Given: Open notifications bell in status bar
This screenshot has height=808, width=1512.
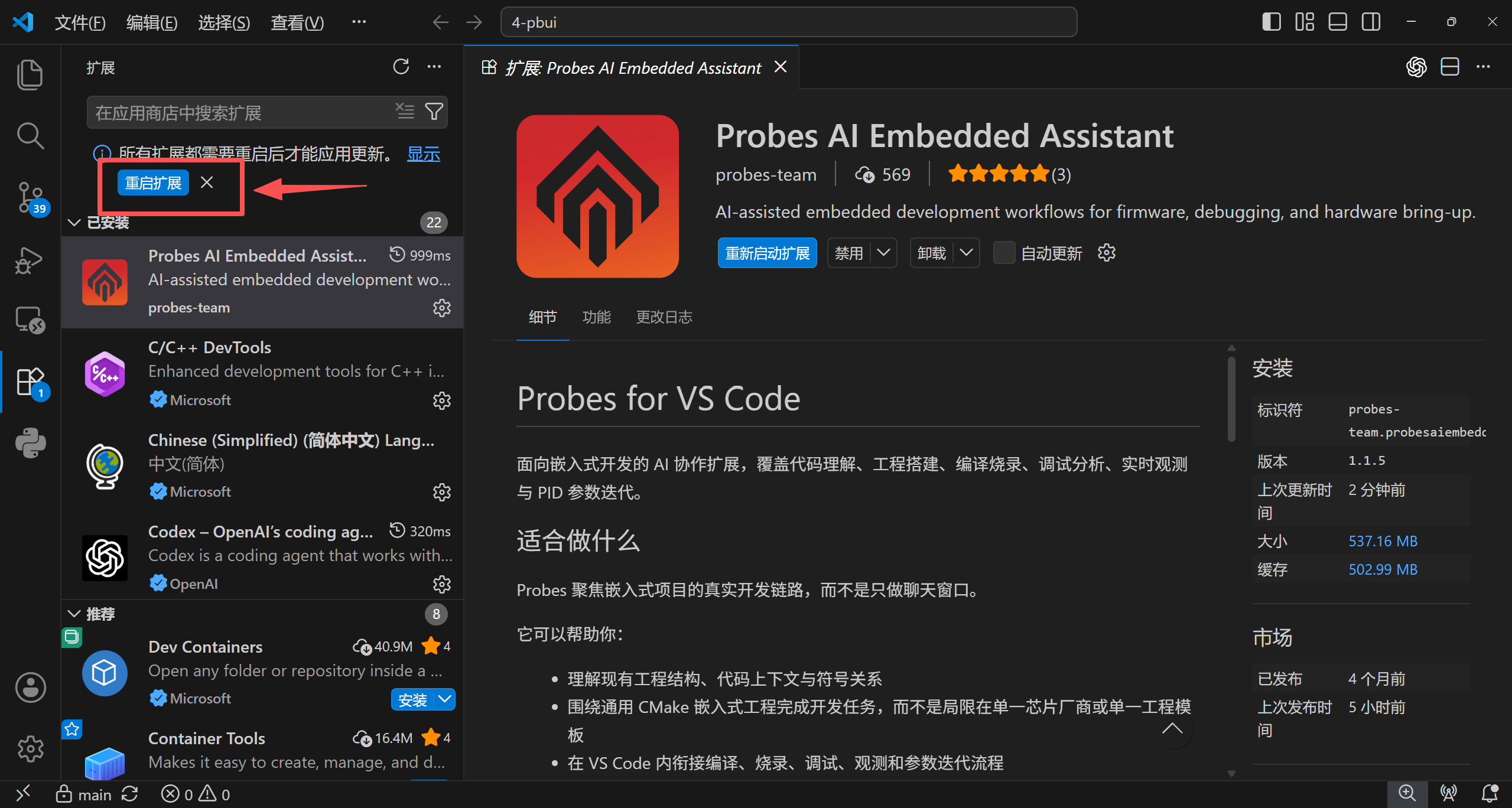Looking at the screenshot, I should [1490, 794].
